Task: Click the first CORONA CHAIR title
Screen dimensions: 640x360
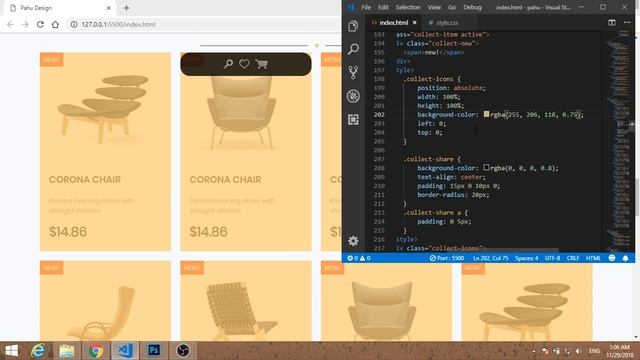Action: click(85, 180)
